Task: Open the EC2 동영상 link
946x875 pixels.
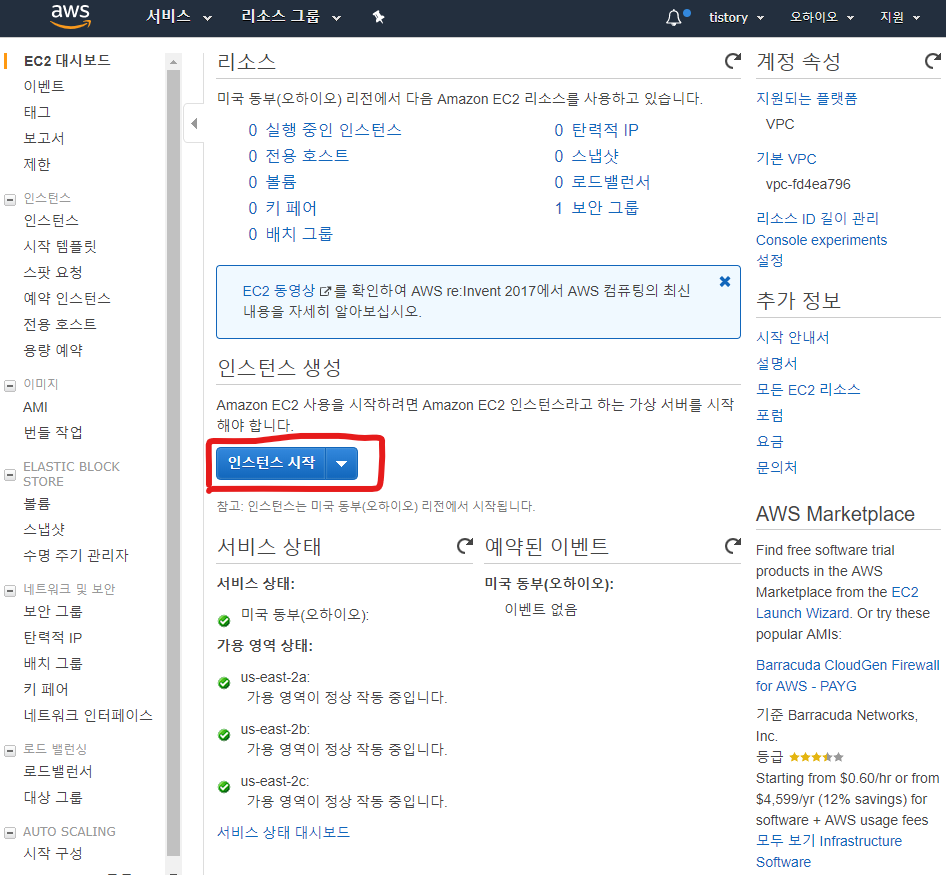Action: (279, 291)
